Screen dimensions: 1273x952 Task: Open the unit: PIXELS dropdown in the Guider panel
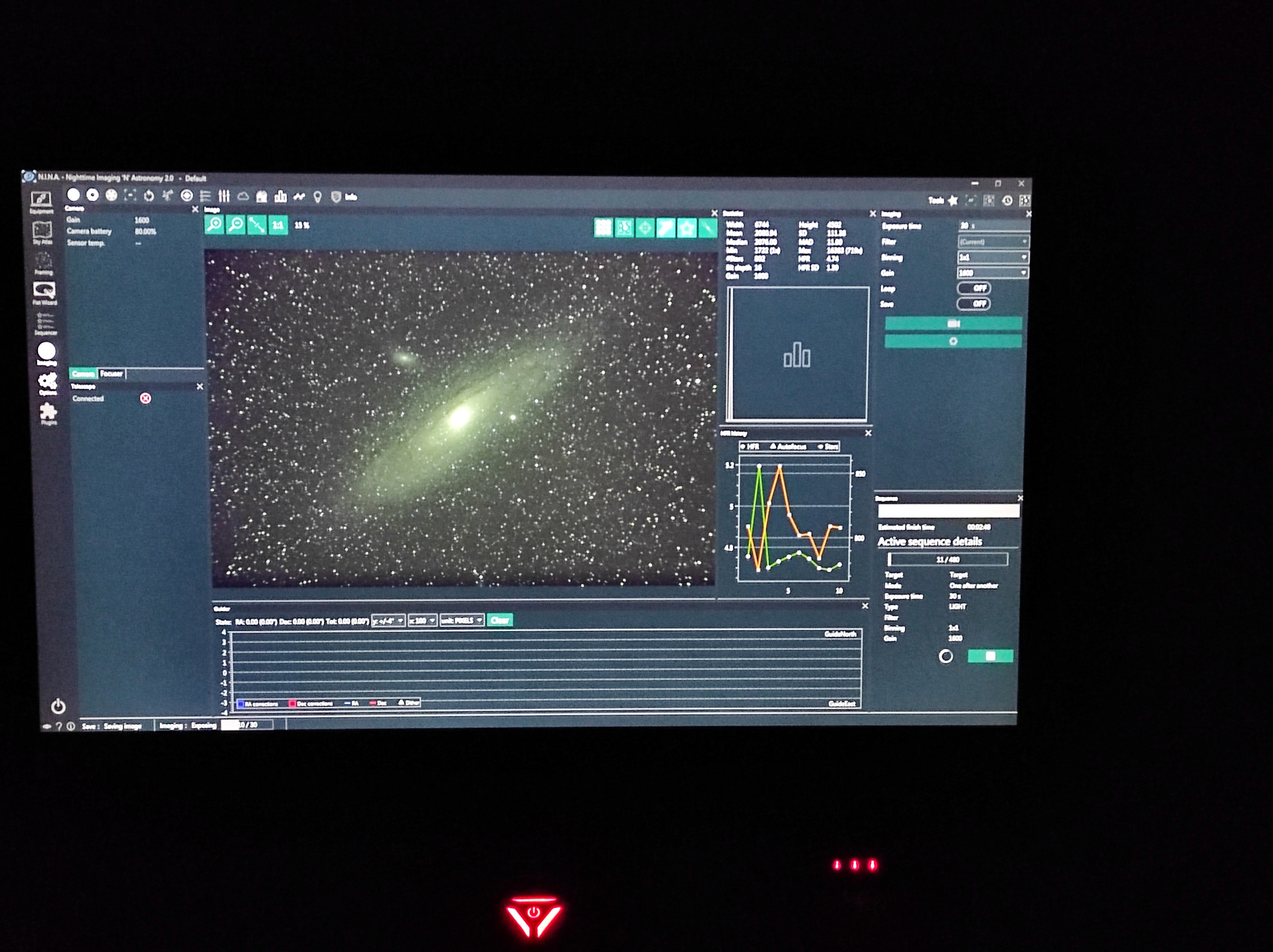[x=463, y=621]
